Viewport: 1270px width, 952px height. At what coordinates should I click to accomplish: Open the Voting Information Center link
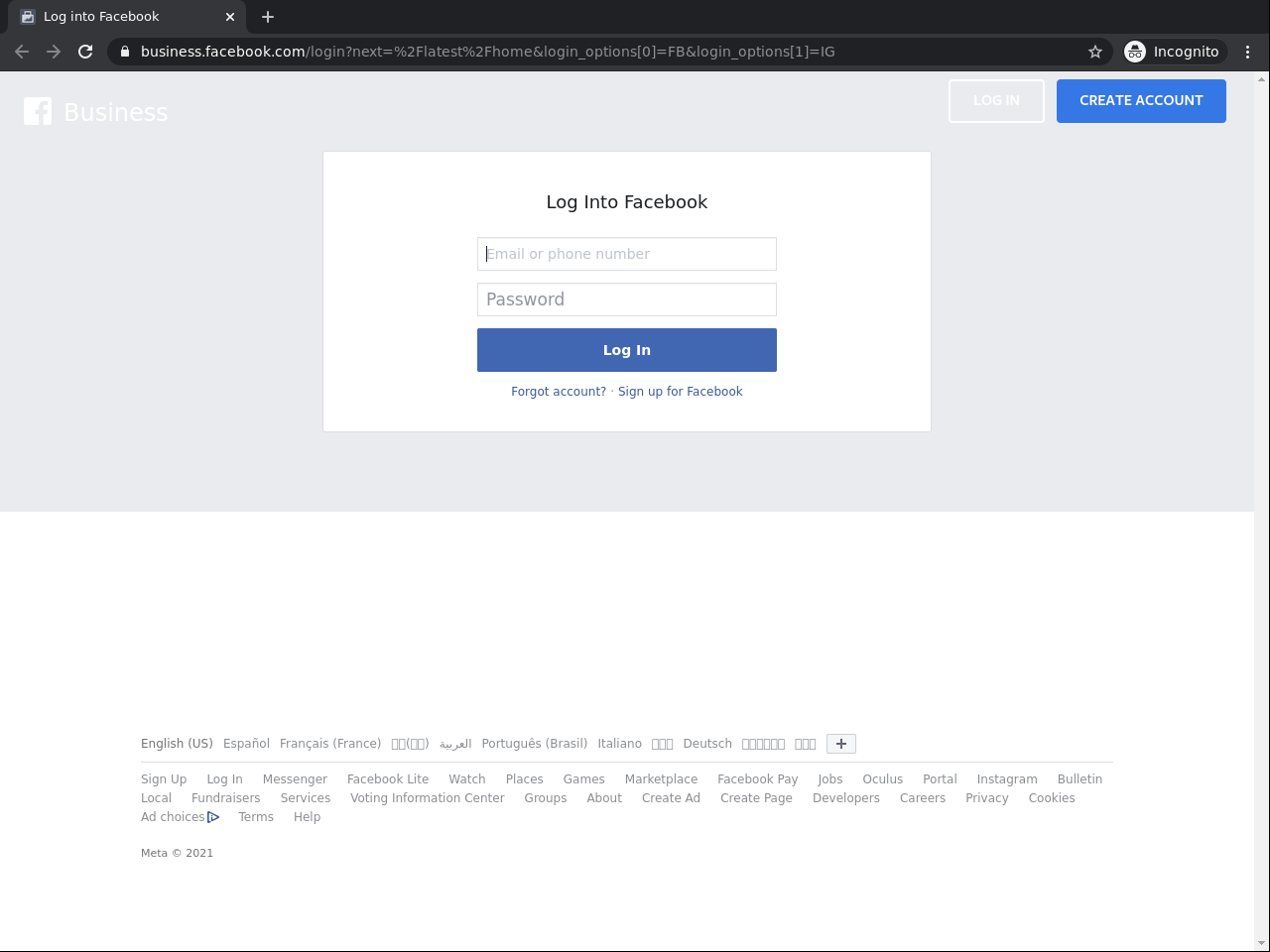tap(428, 798)
